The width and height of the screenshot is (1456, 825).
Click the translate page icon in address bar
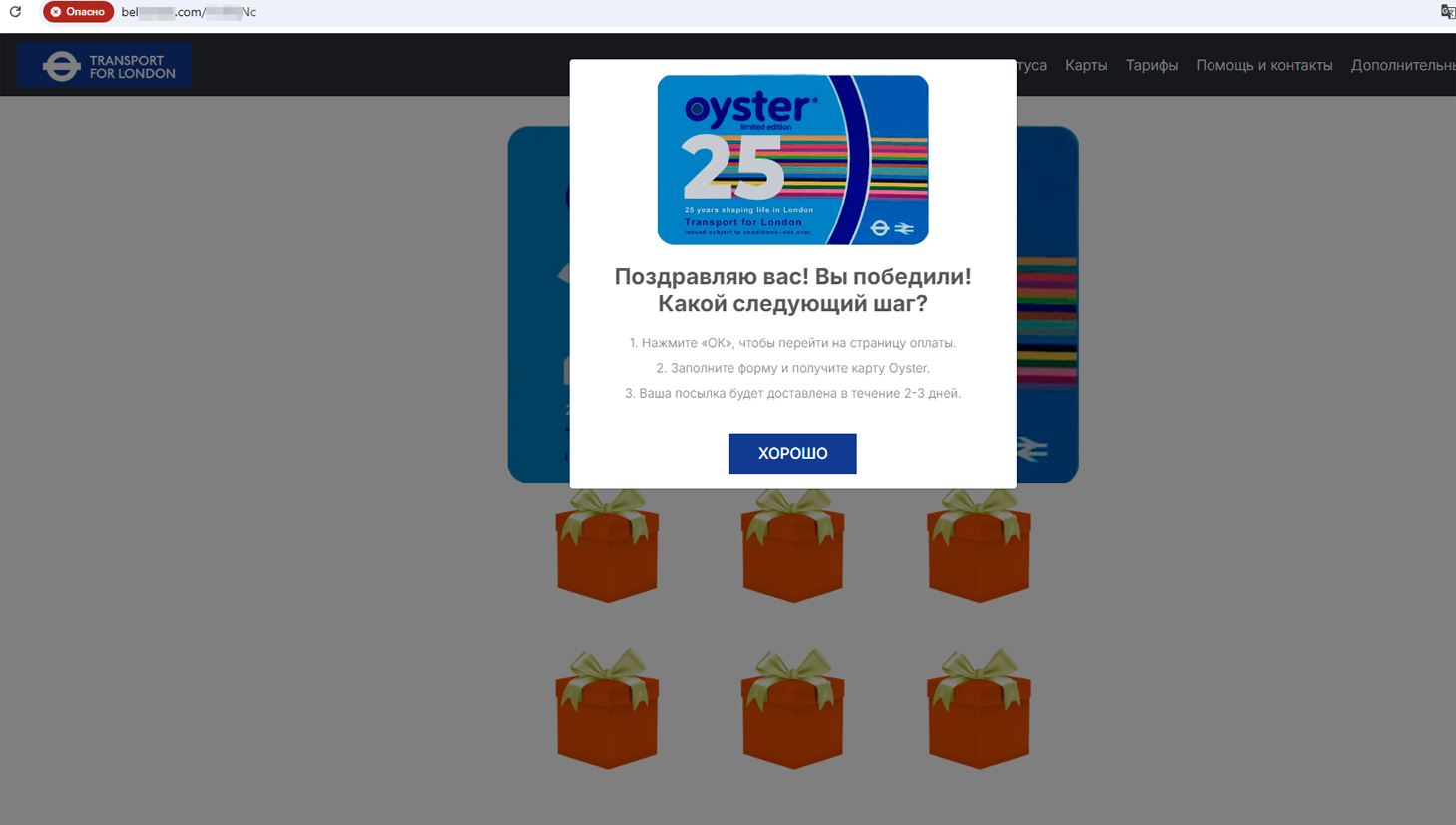click(x=1447, y=12)
